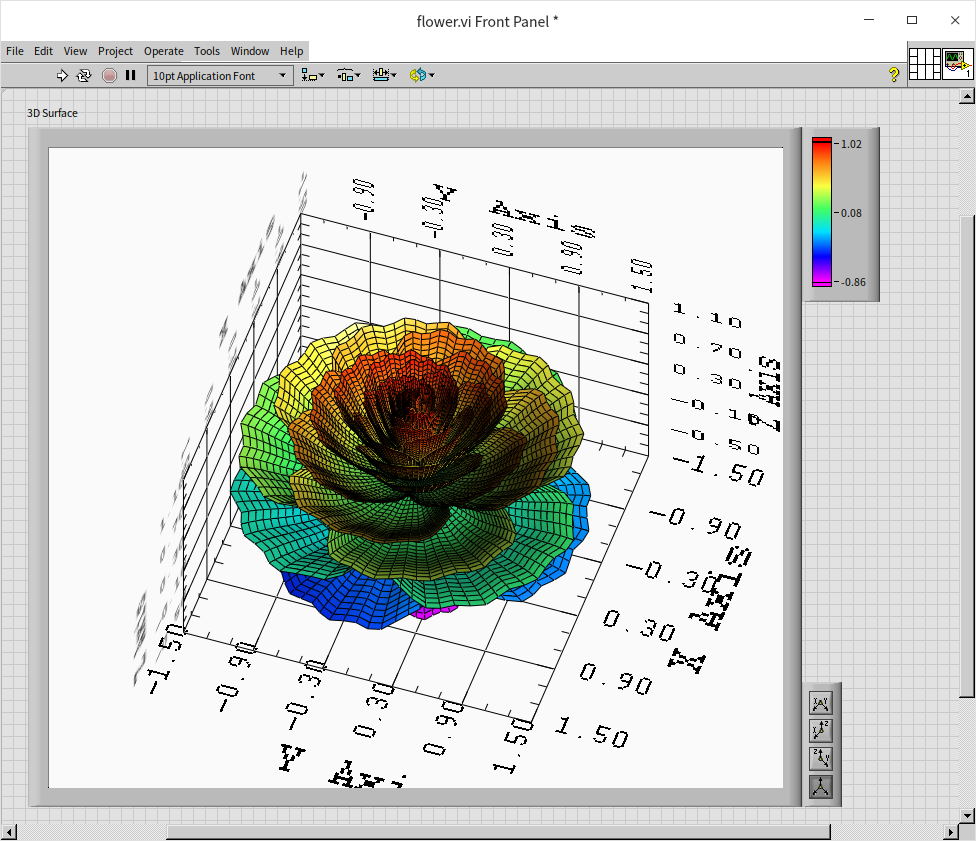Switch graph to YZ plane projection

point(820,759)
